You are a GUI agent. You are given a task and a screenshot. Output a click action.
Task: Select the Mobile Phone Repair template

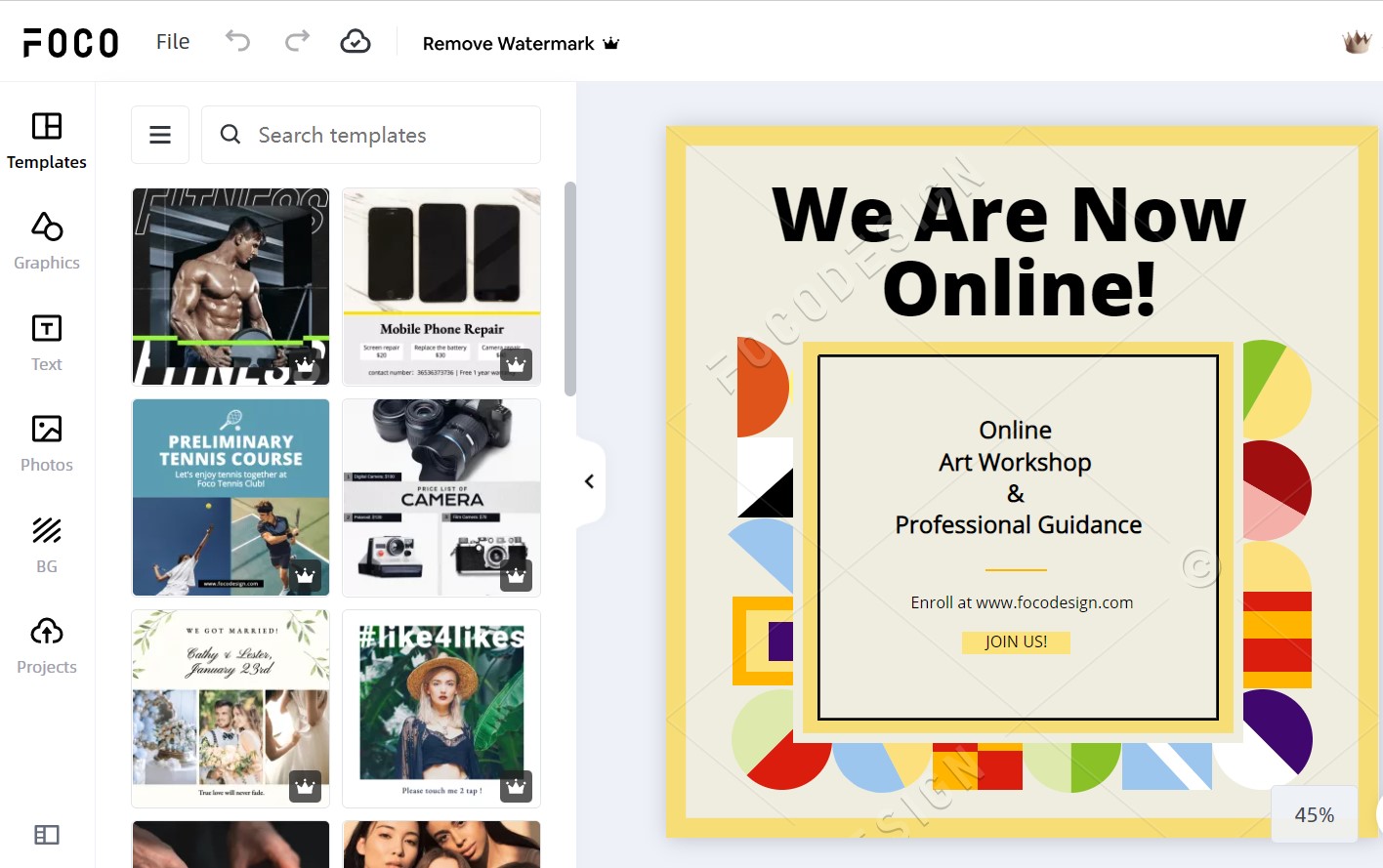441,287
